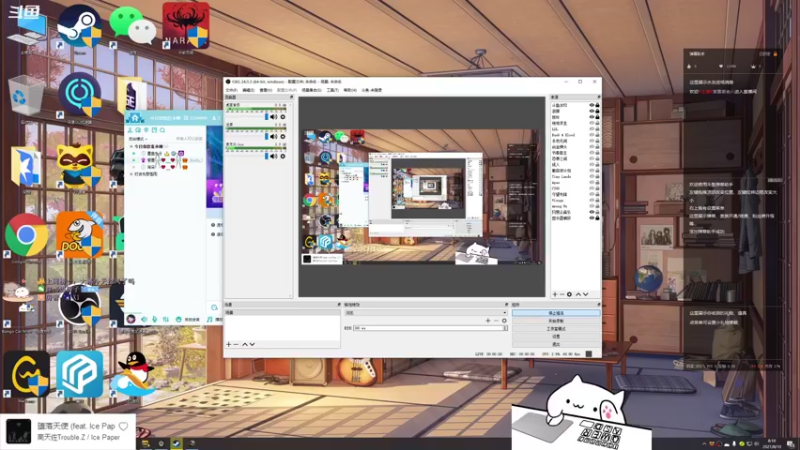The width and height of the screenshot is (800, 450).
Task: Toggle lock on Apex source
Action: [x=597, y=182]
